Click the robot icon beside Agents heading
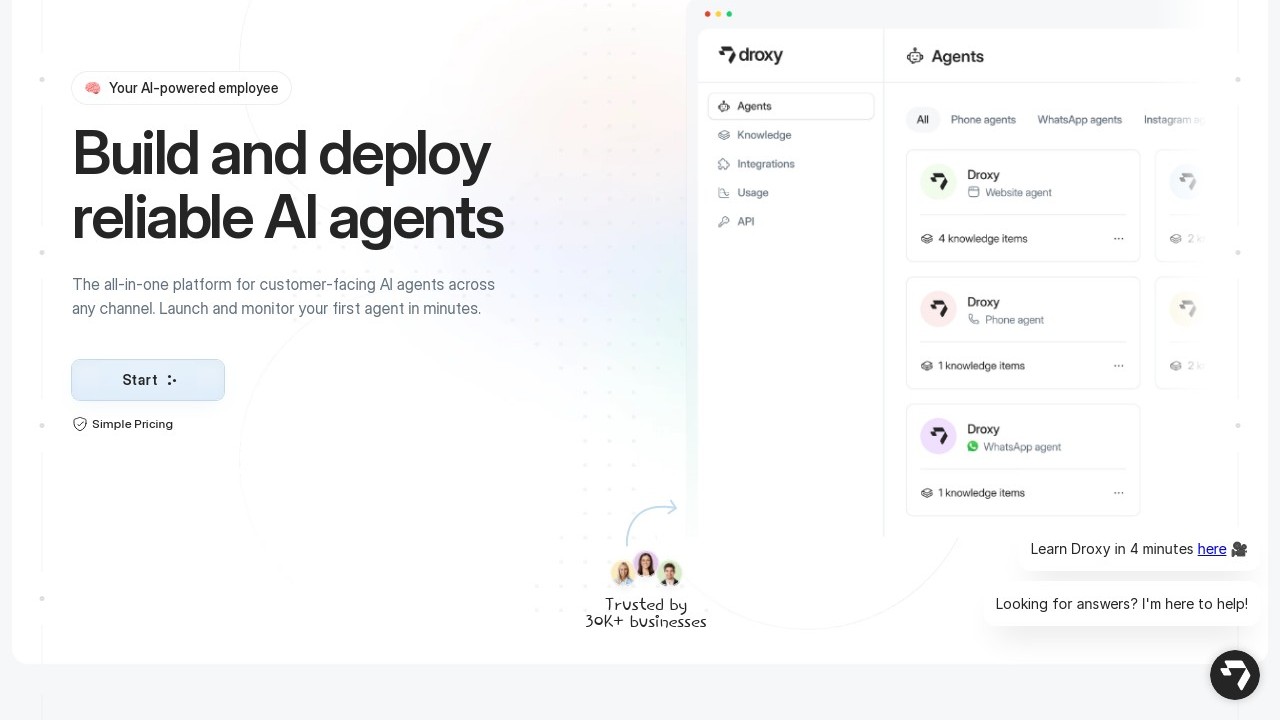The height and width of the screenshot is (720, 1280). (914, 56)
